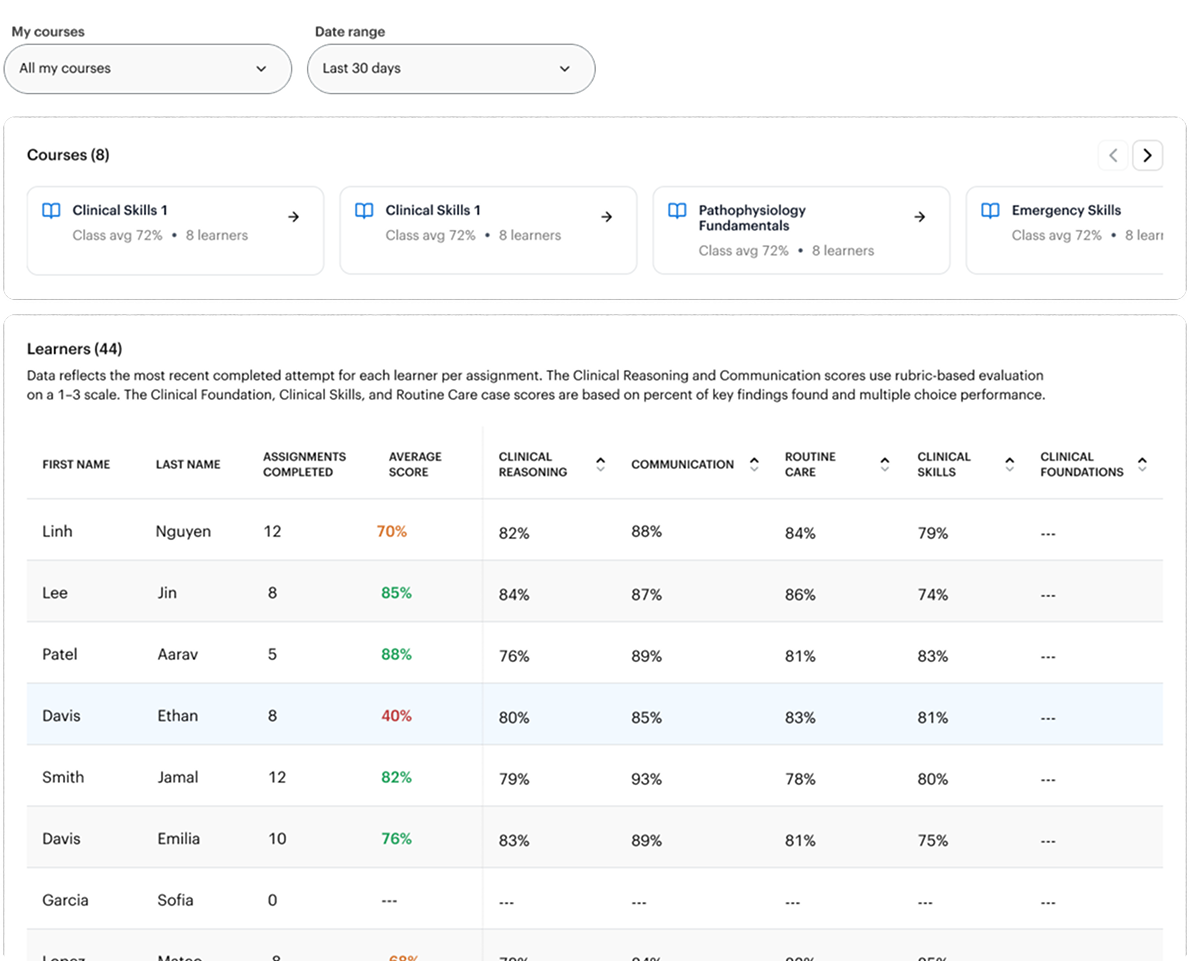Screen dimensions: 1190x962
Task: Sort by Routine Care column
Action: 885,464
